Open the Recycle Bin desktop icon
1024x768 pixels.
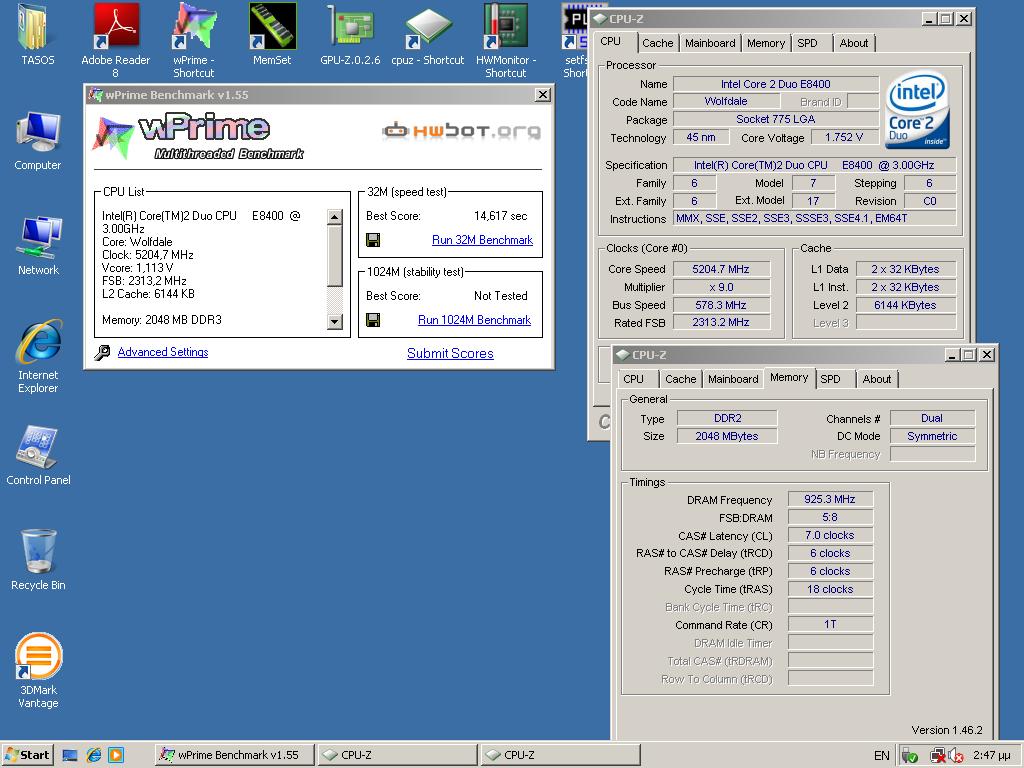click(x=39, y=552)
